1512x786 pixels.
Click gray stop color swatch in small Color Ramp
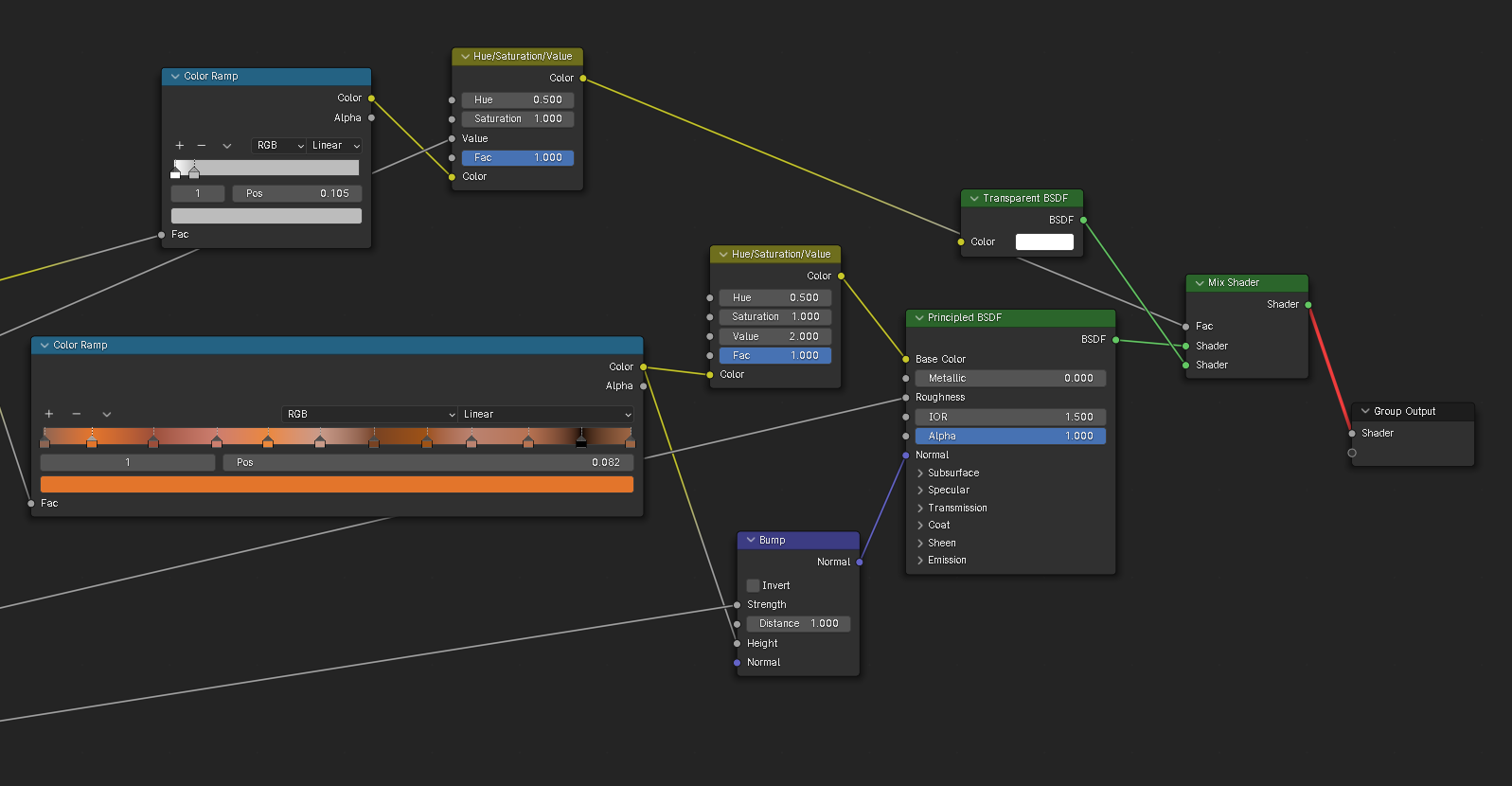[266, 216]
